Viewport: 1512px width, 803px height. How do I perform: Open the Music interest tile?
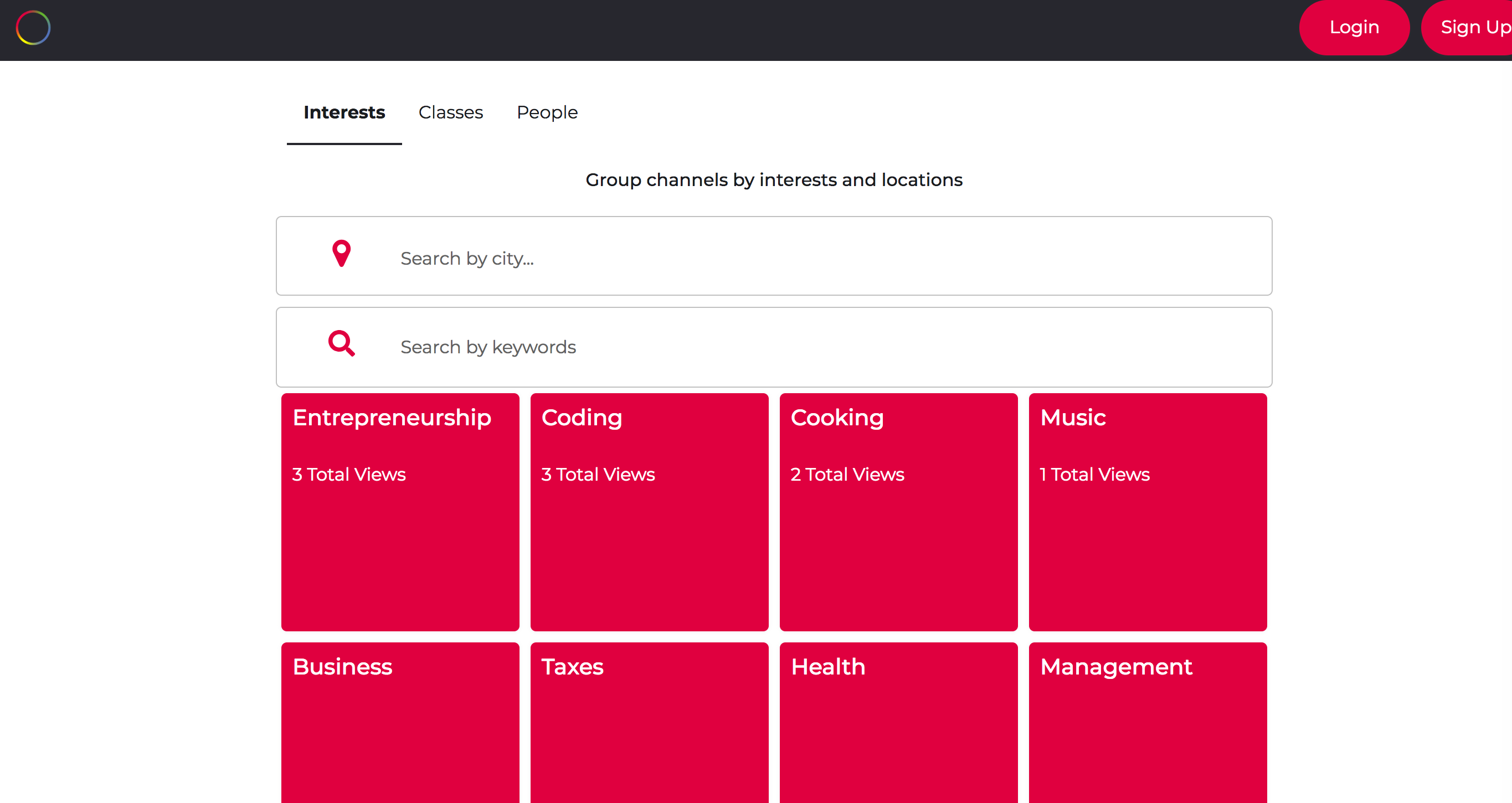point(1148,512)
